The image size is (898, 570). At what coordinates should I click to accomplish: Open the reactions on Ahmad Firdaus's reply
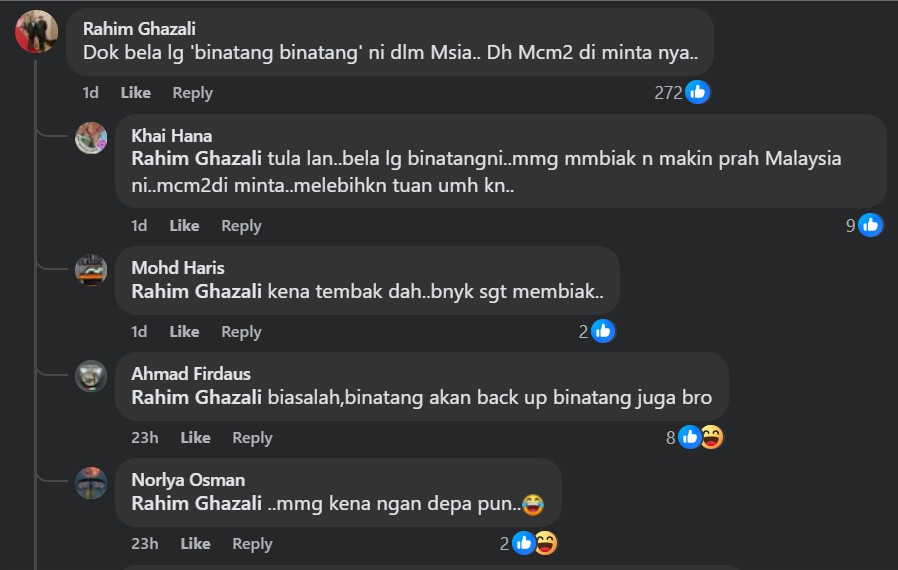[700, 437]
